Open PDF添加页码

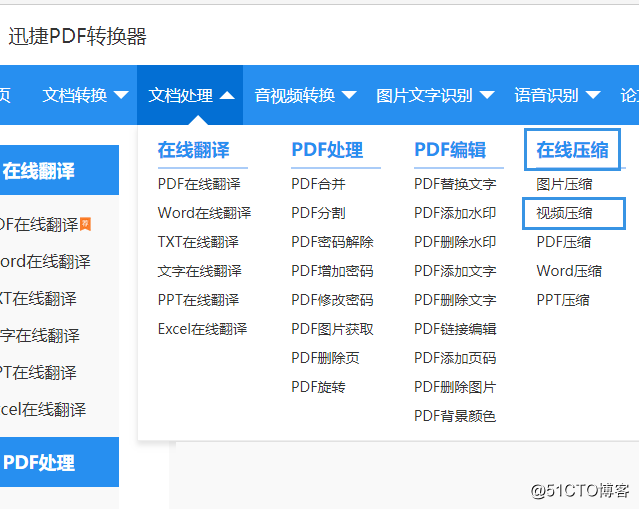pos(455,358)
